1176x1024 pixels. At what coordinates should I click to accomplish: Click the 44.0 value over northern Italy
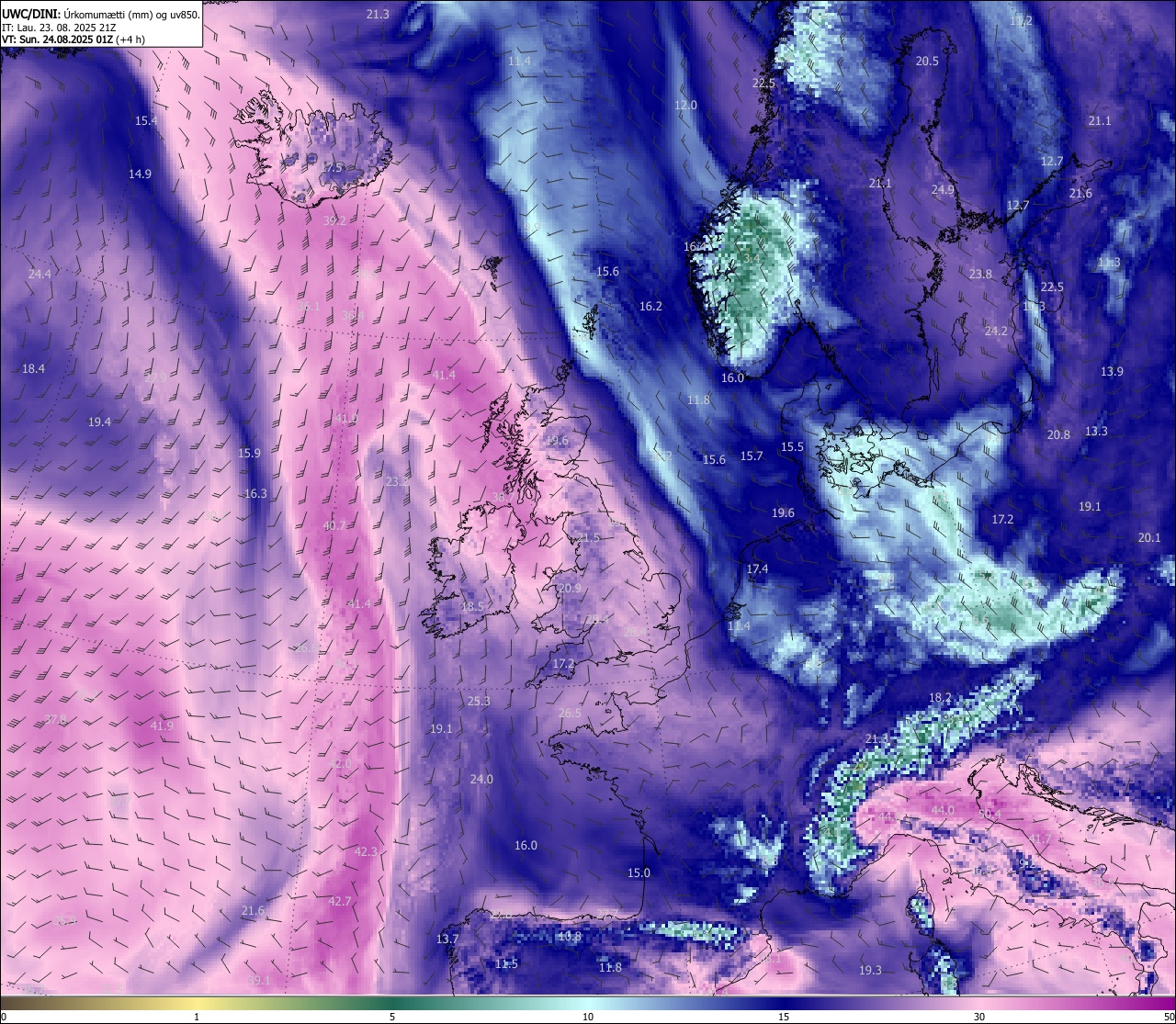[x=943, y=810]
